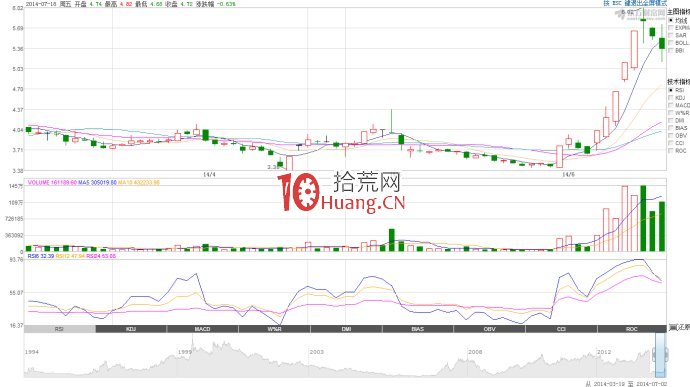Click the 14/6 date axis label
690x387 pixels.
pyautogui.click(x=569, y=174)
